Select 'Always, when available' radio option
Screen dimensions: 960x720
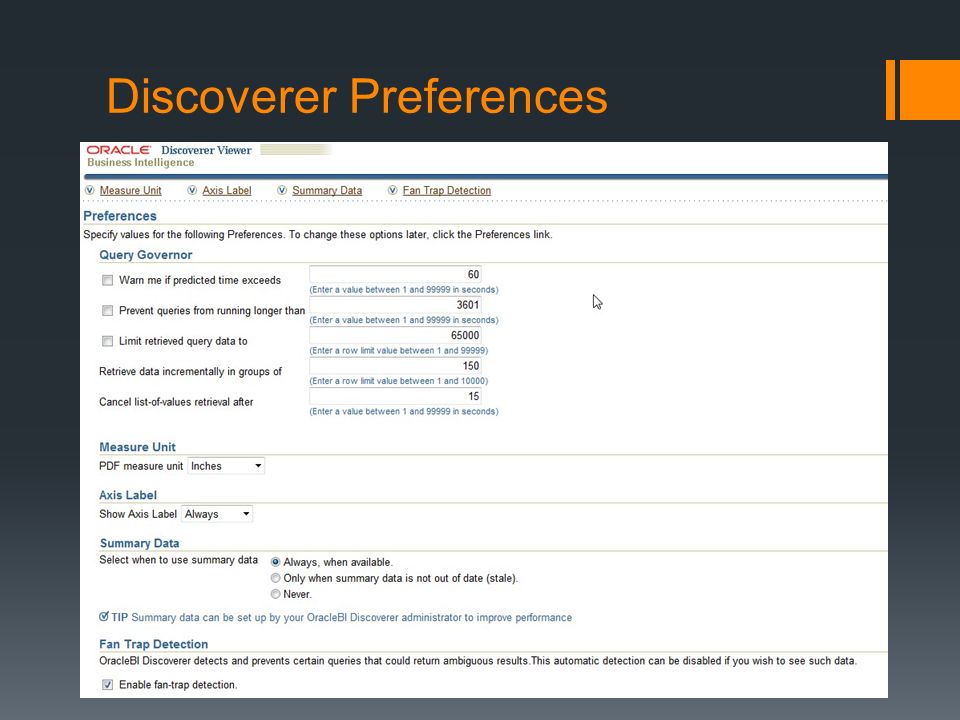[x=276, y=562]
